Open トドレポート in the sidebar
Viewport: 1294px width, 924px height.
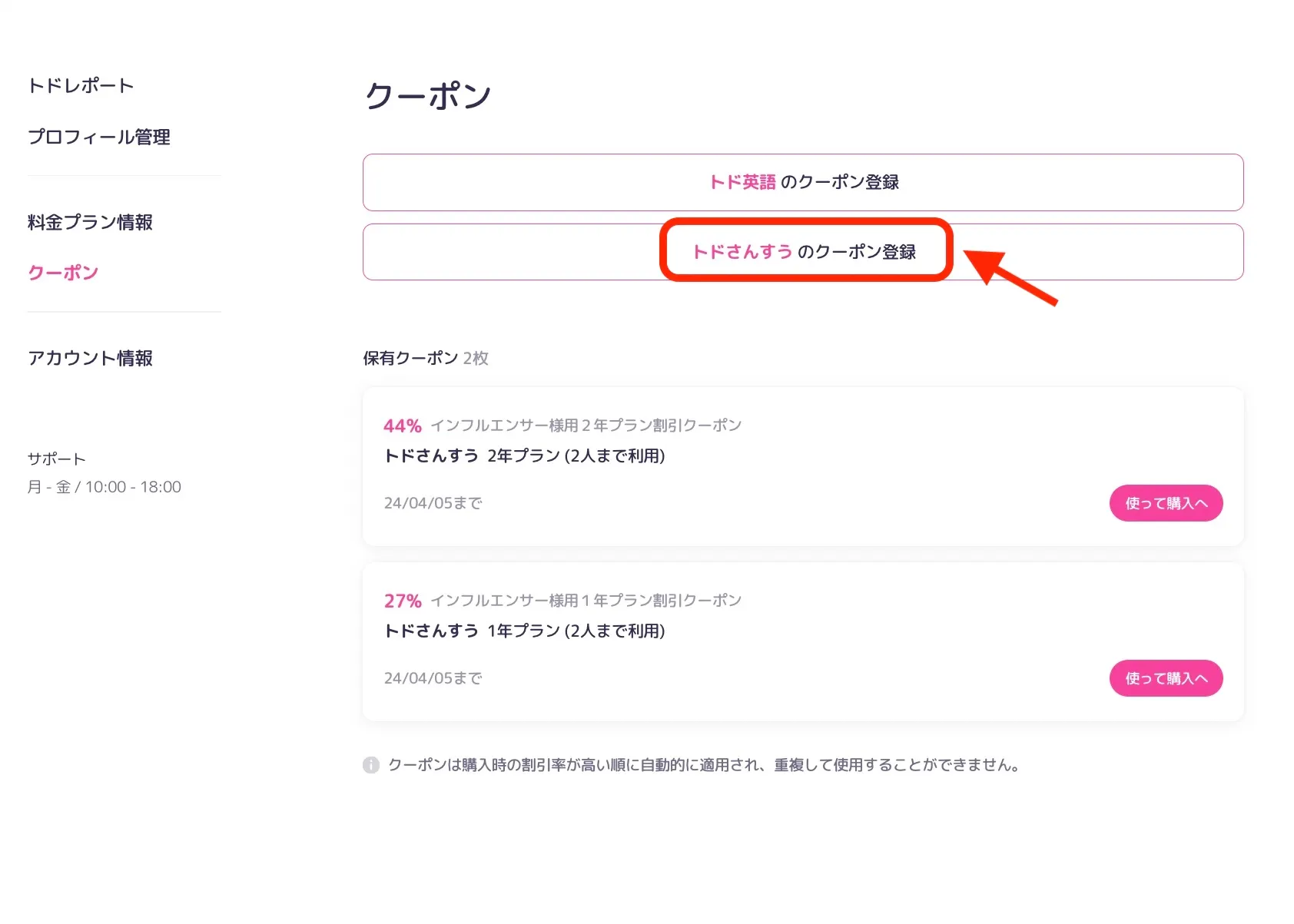click(x=81, y=85)
